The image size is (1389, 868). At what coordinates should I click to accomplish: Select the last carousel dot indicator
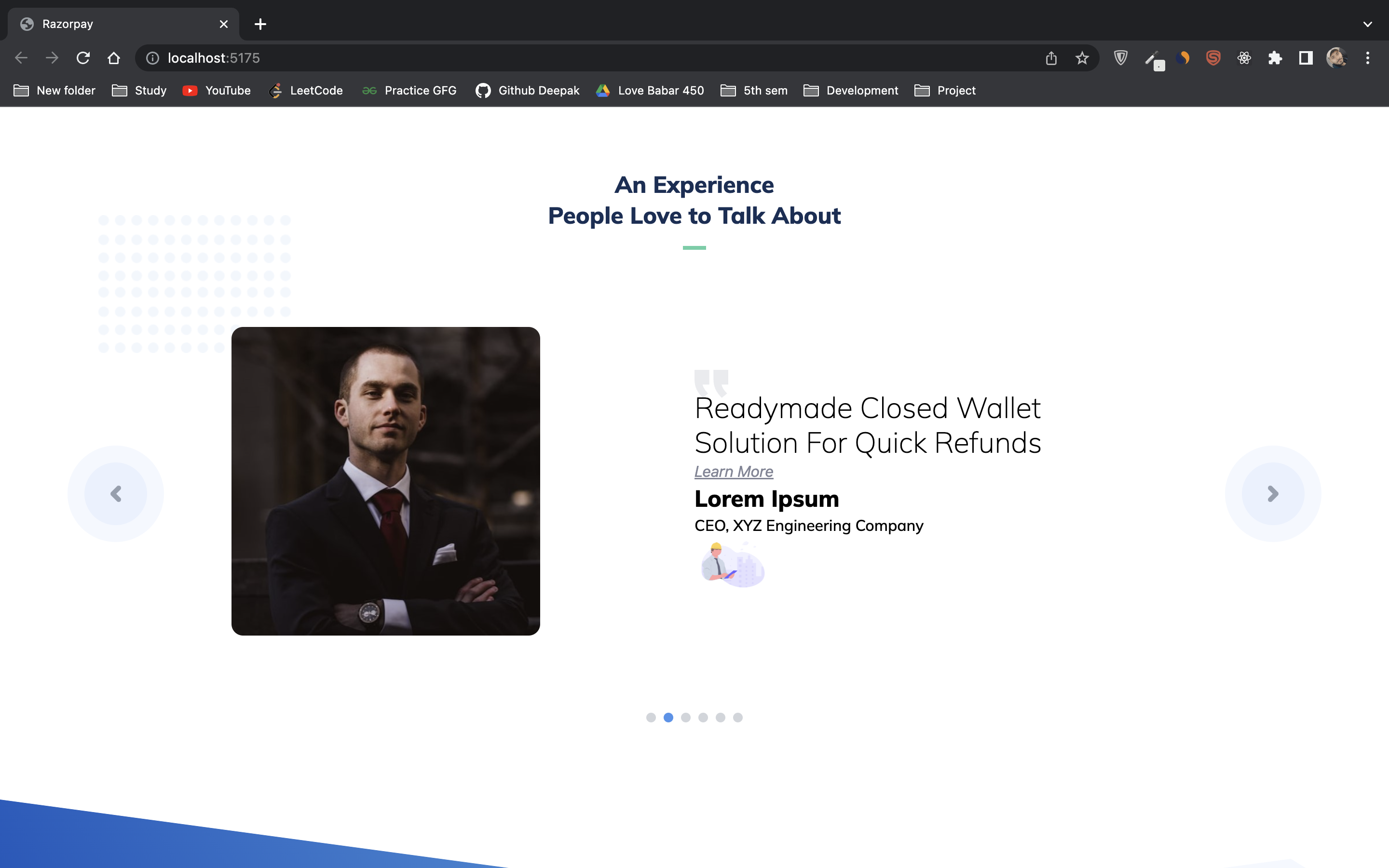pos(737,717)
